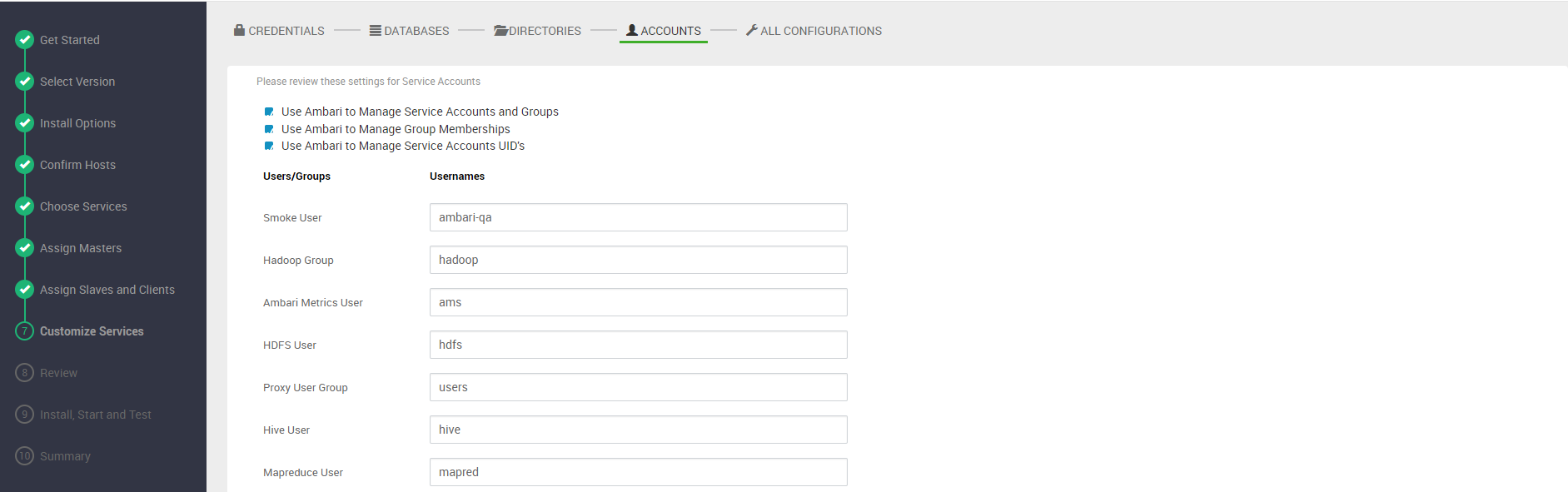This screenshot has width=1568, height=492.
Task: Click Assign Slaves and Clients checkmark icon
Action: (25, 289)
